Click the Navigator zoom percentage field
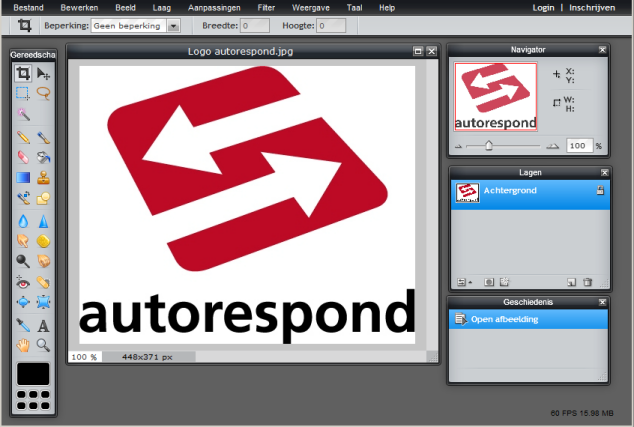 point(579,146)
